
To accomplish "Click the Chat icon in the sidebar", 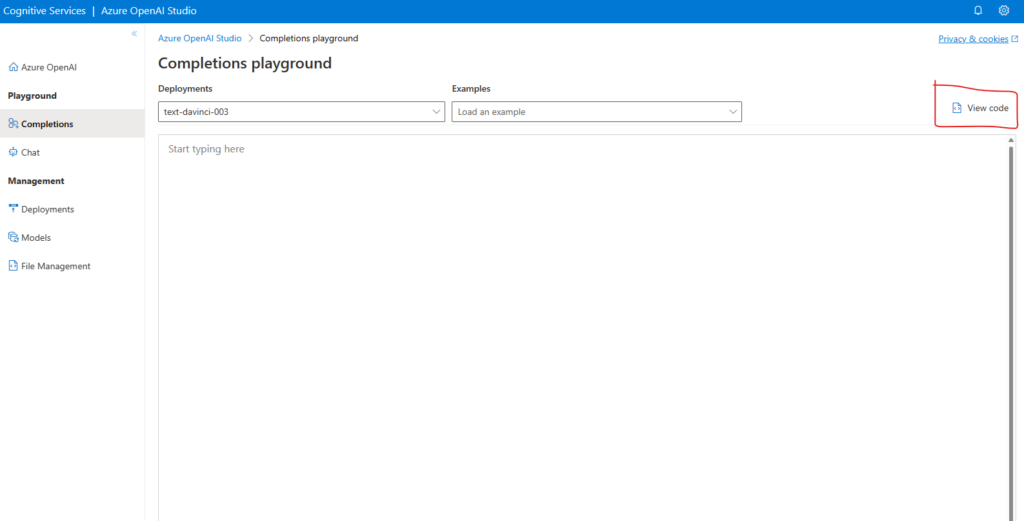I will pos(13,152).
